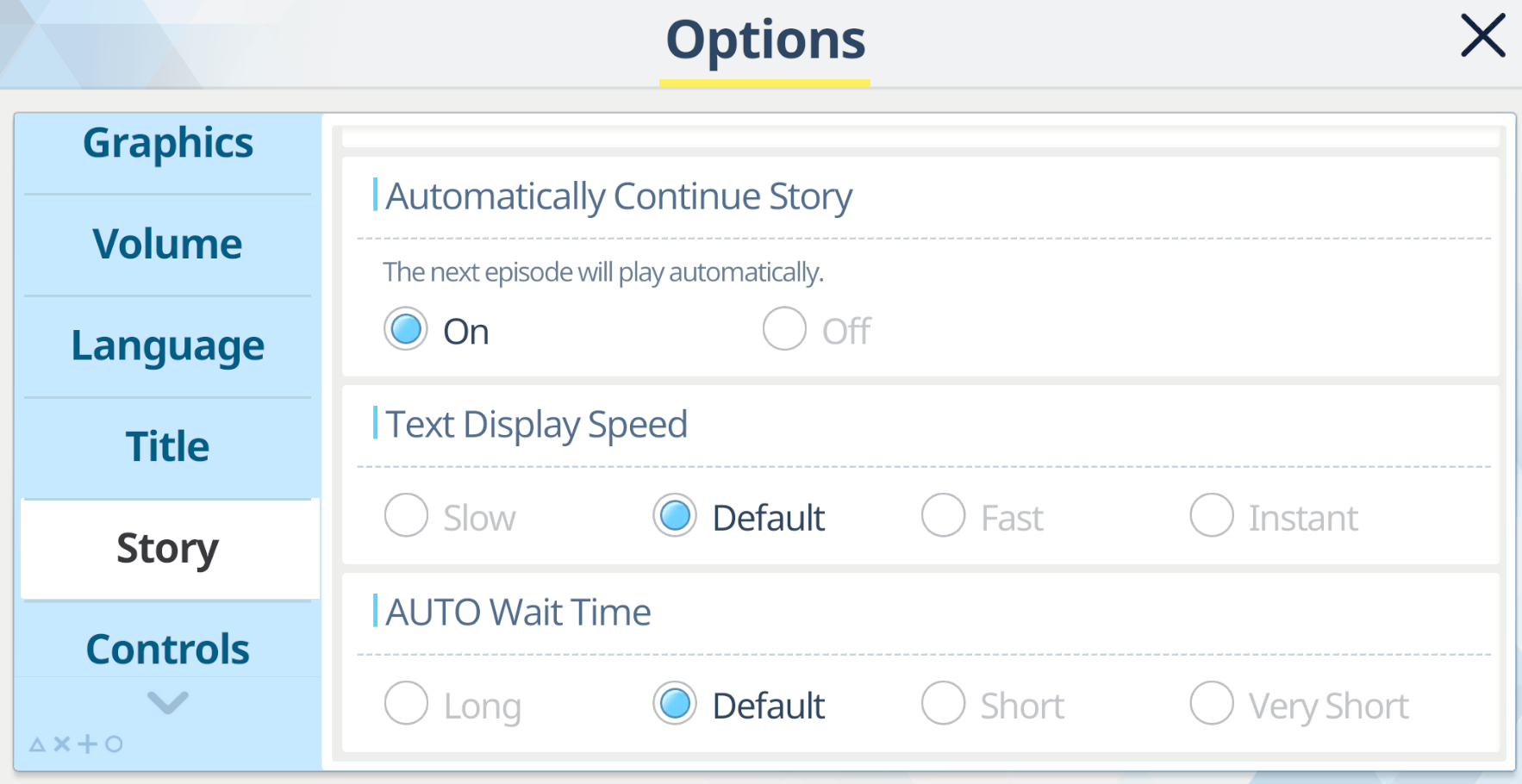Open the Language settings tab
This screenshot has width=1522, height=784.
tap(168, 346)
